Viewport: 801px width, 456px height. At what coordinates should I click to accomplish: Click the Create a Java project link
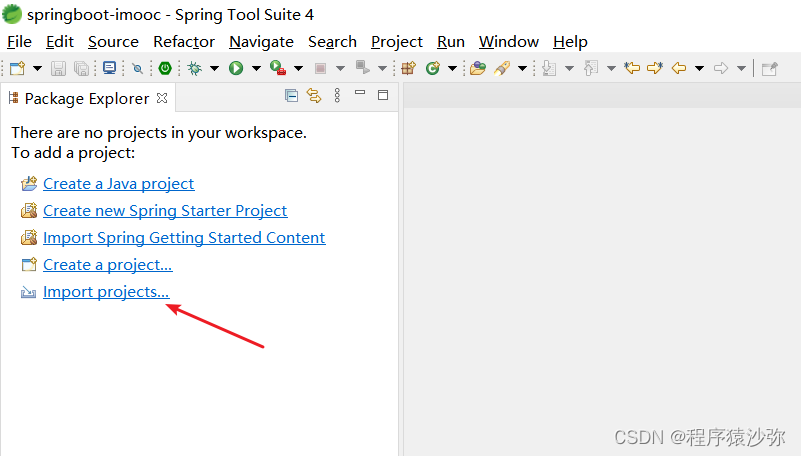[119, 184]
